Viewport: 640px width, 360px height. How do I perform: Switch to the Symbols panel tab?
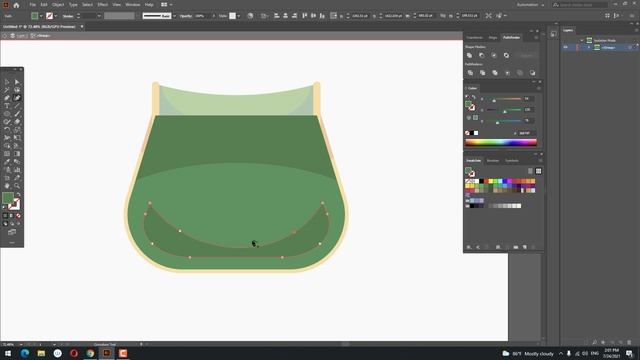point(512,161)
